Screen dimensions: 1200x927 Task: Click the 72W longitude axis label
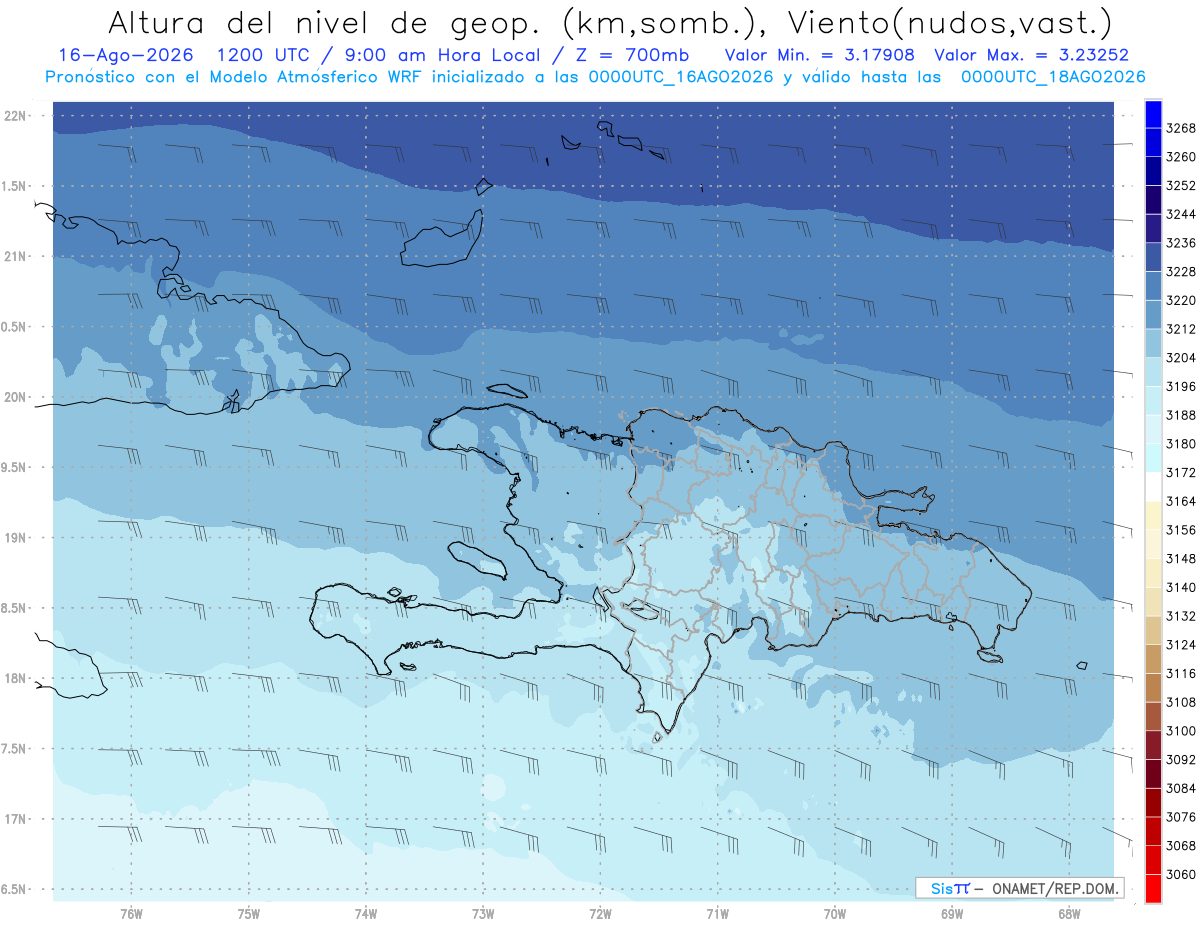(x=600, y=914)
